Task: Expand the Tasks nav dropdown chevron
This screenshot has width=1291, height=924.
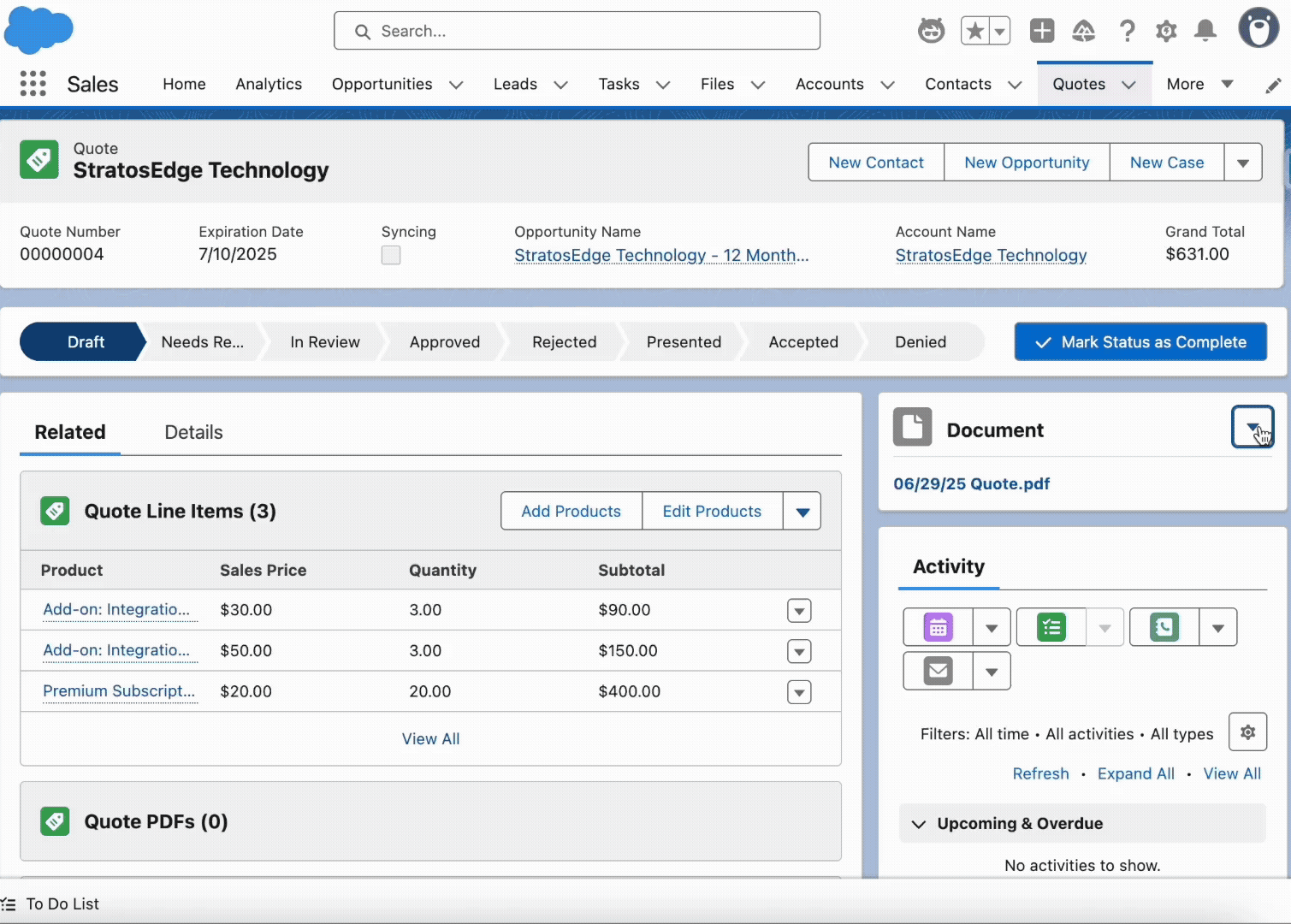Action: pos(663,85)
